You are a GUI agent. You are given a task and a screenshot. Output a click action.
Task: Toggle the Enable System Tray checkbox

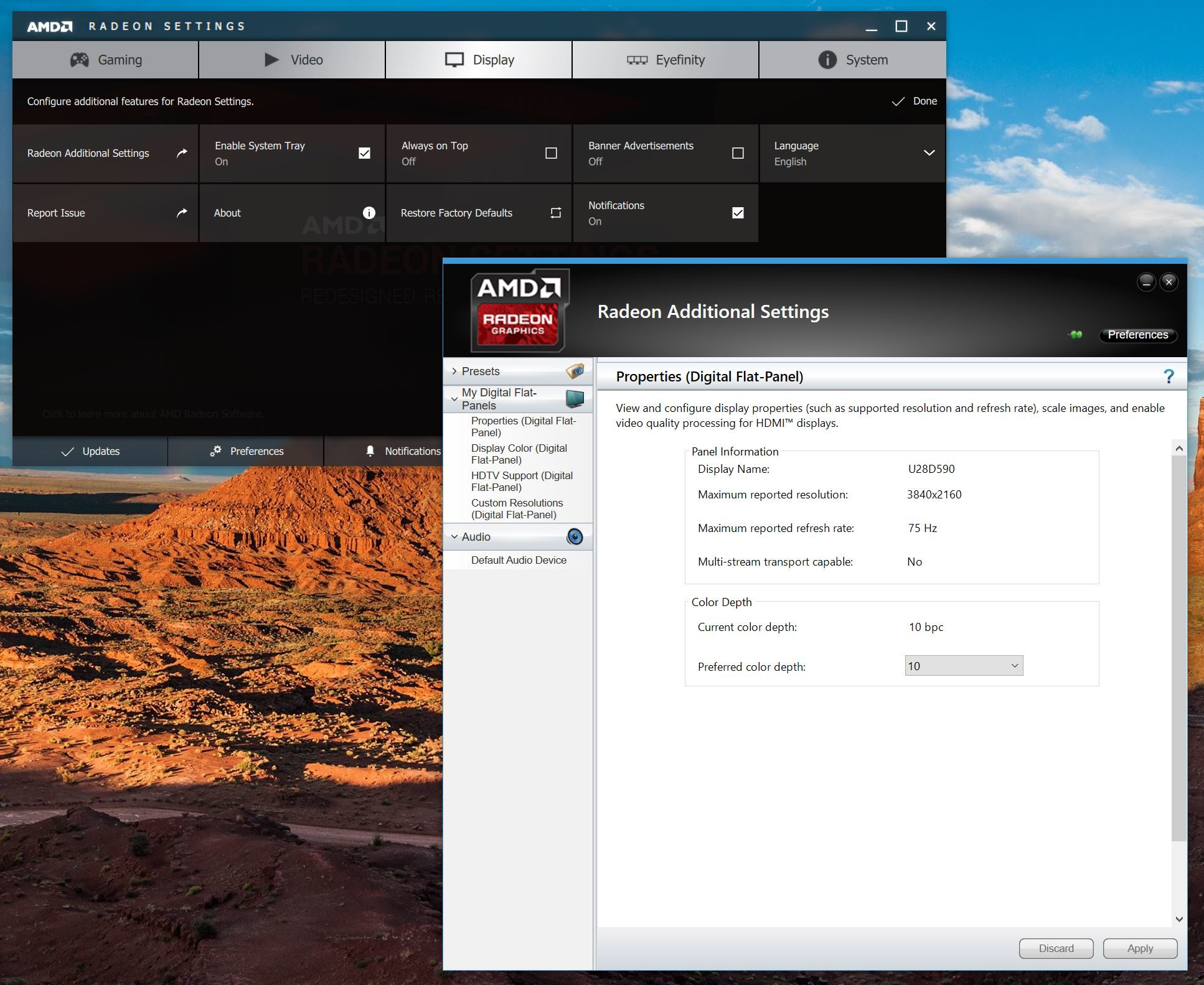[x=364, y=153]
